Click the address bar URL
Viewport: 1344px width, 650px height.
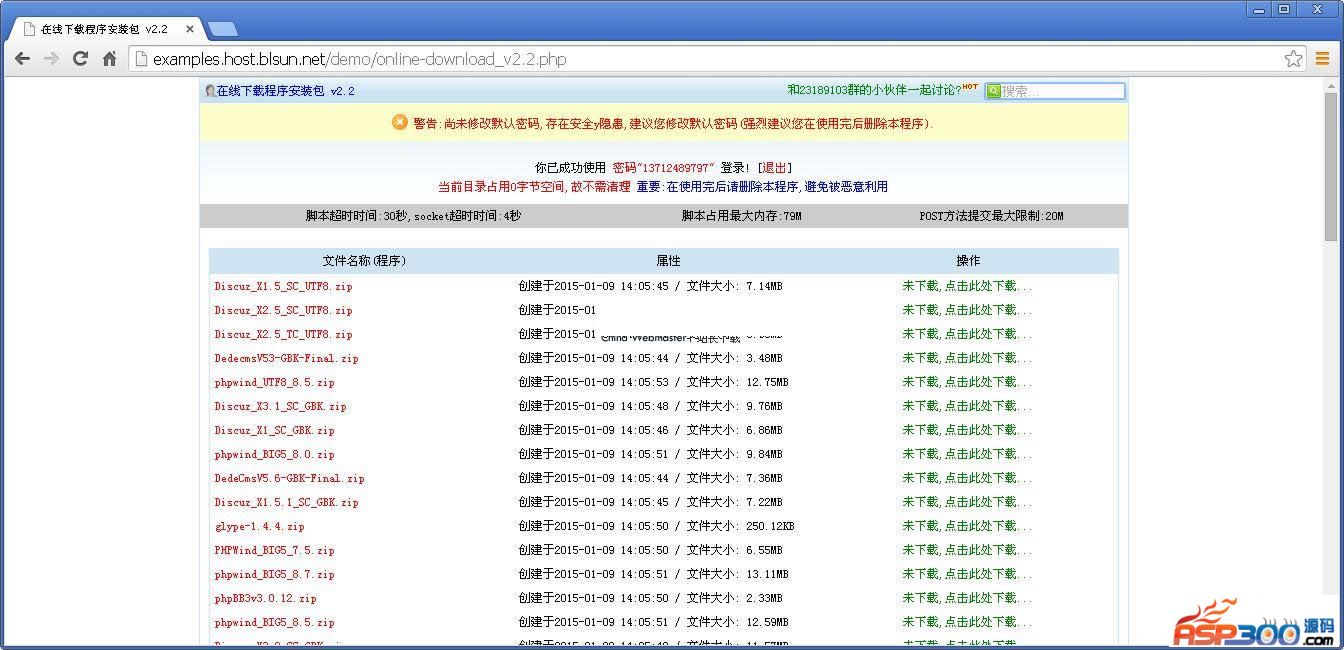[x=360, y=59]
